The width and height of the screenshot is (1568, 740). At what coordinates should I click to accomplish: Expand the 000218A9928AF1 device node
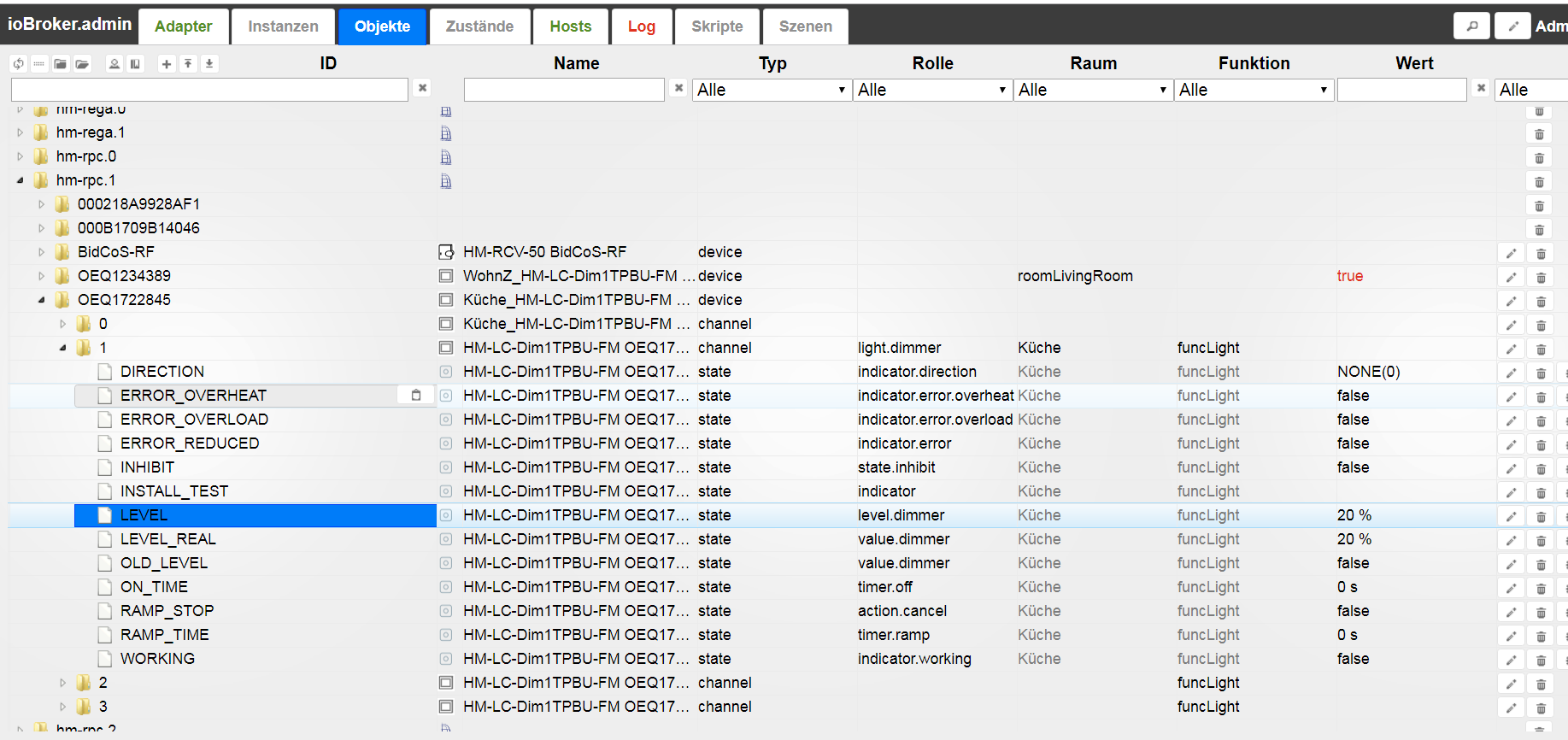(x=41, y=204)
